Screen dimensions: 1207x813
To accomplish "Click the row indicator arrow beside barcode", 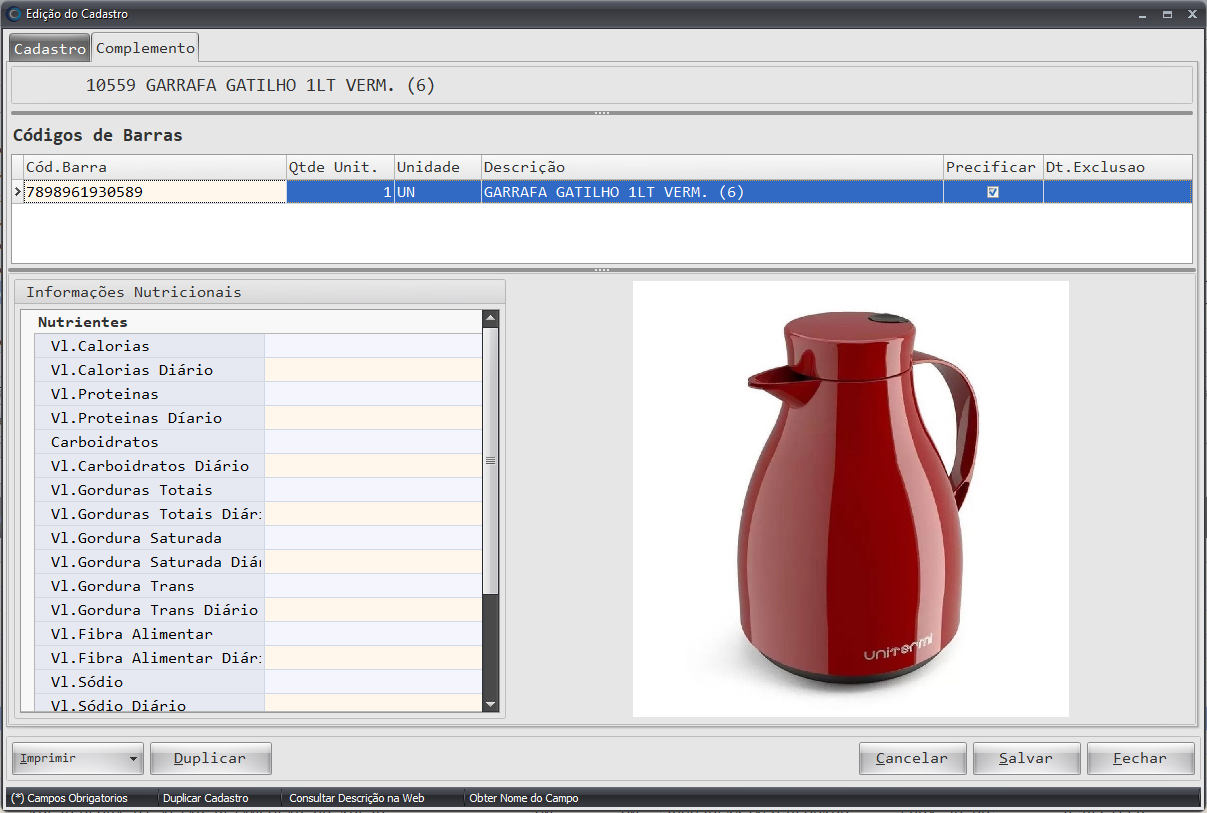I will point(17,192).
